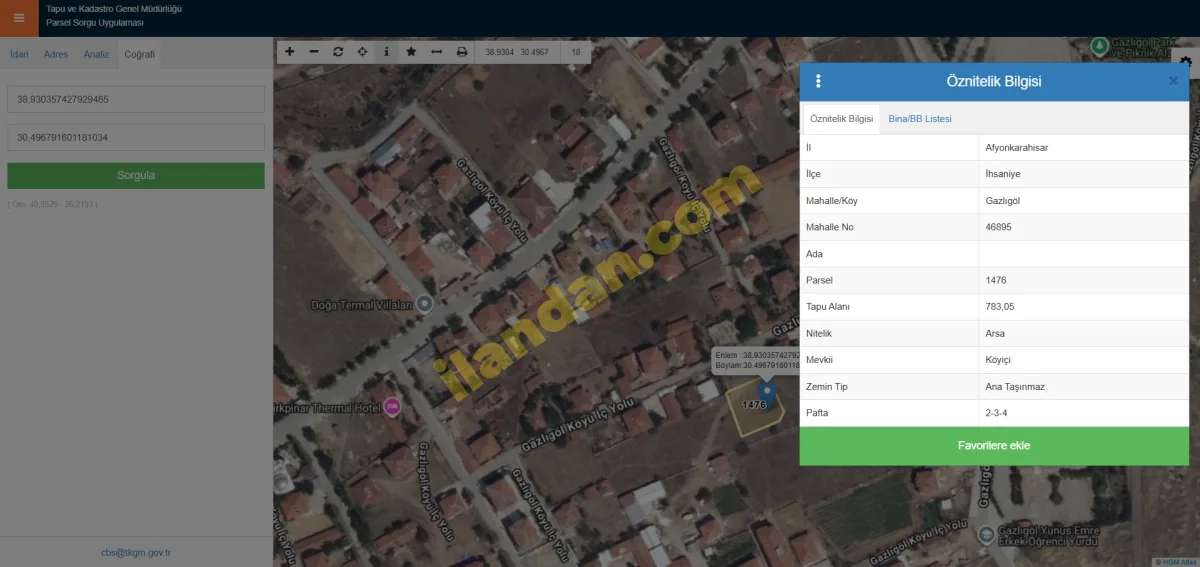Open the cbs@tkgm.gov.tr email link
1200x567 pixels.
coord(136,552)
